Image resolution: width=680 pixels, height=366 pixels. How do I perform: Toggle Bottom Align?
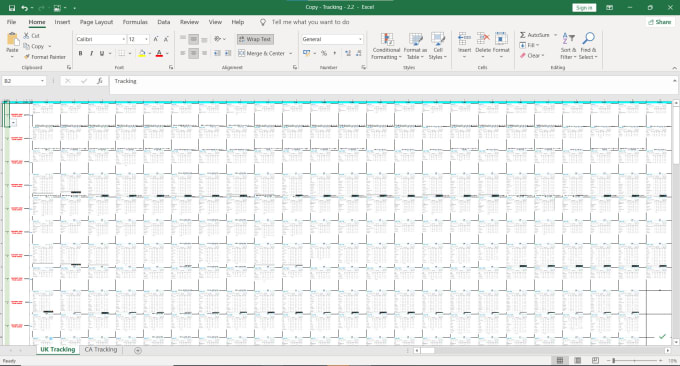[204, 39]
